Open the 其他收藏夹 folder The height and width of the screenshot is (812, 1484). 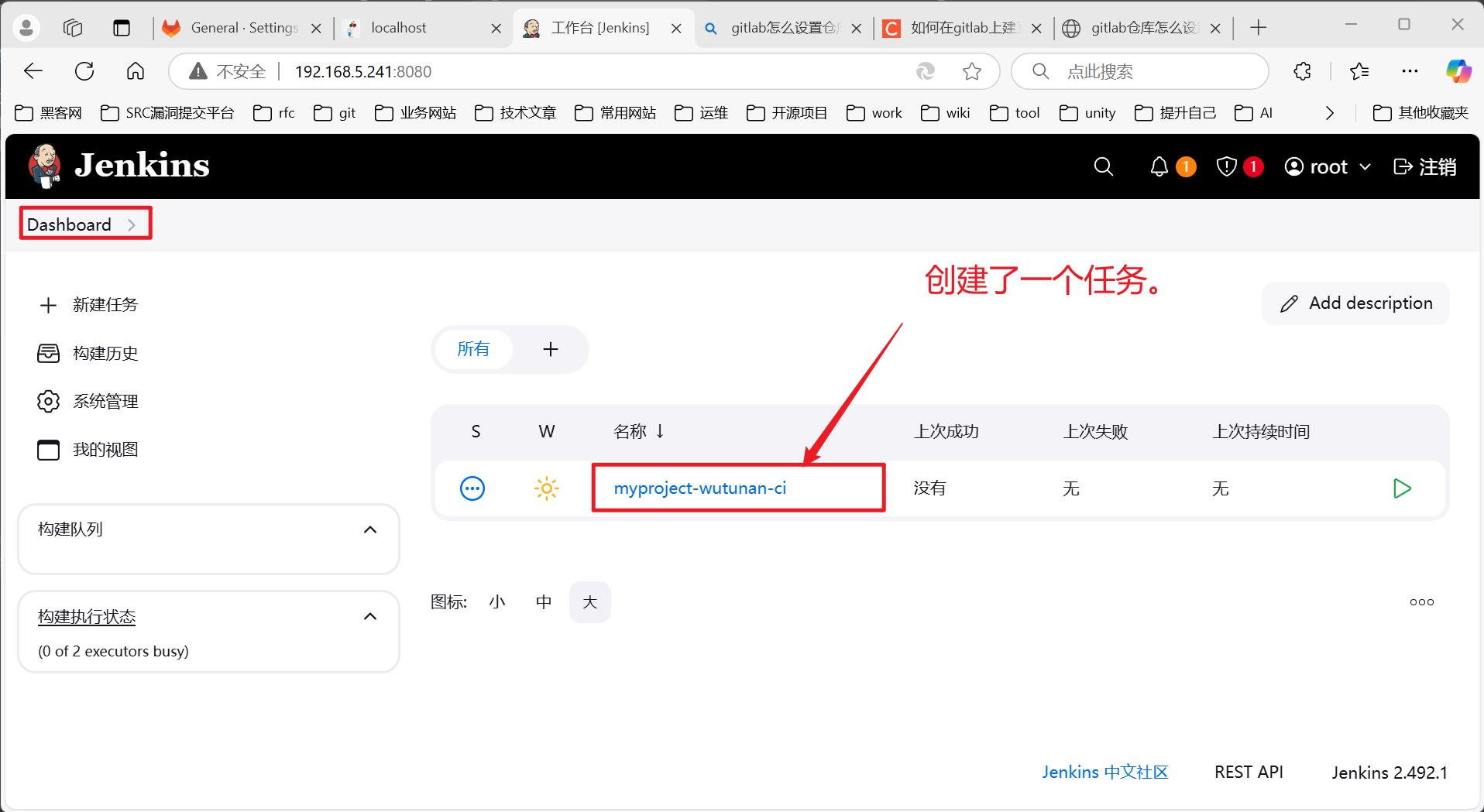tap(1420, 113)
